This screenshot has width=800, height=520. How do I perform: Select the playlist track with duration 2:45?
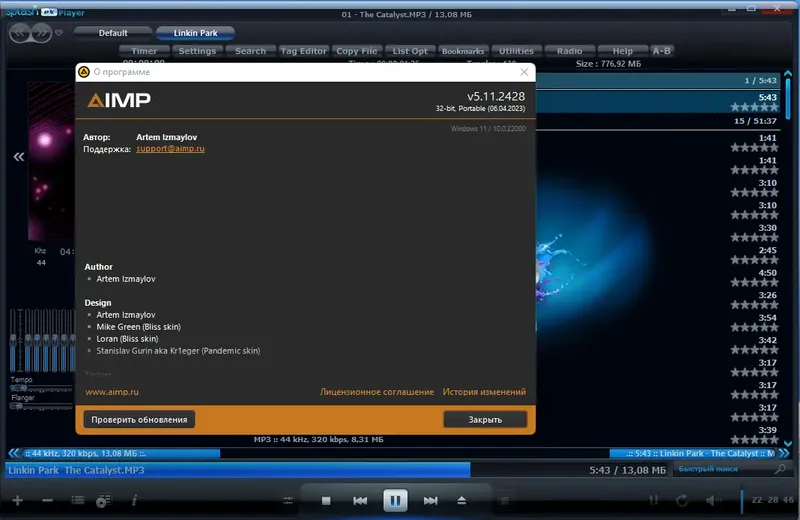pyautogui.click(x=658, y=255)
